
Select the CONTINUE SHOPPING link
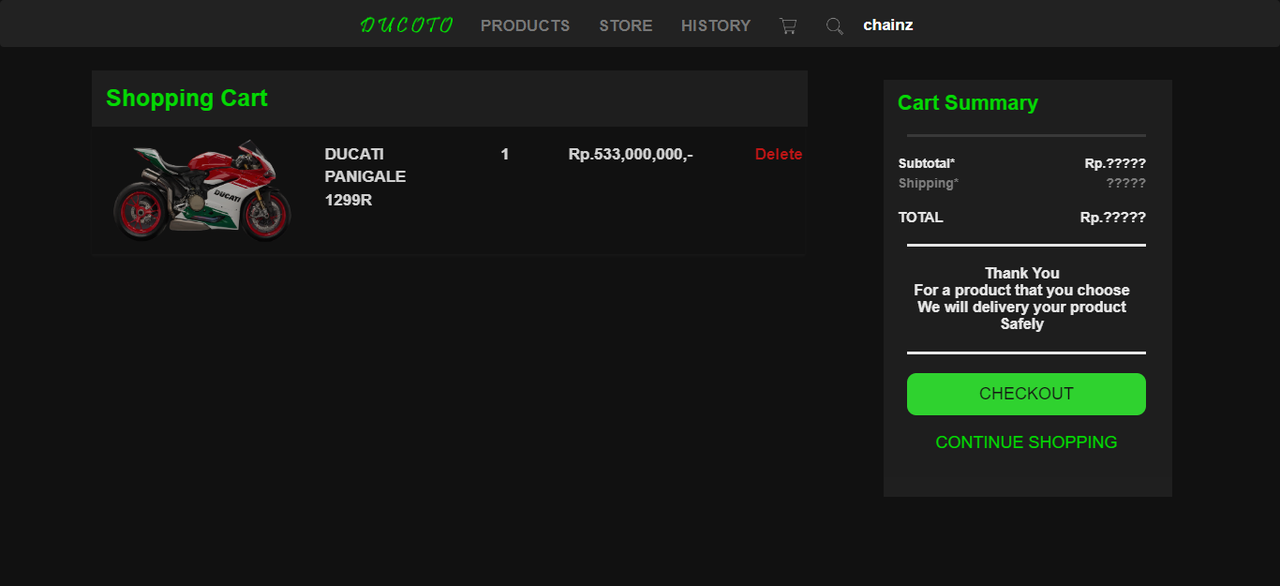[1026, 442]
